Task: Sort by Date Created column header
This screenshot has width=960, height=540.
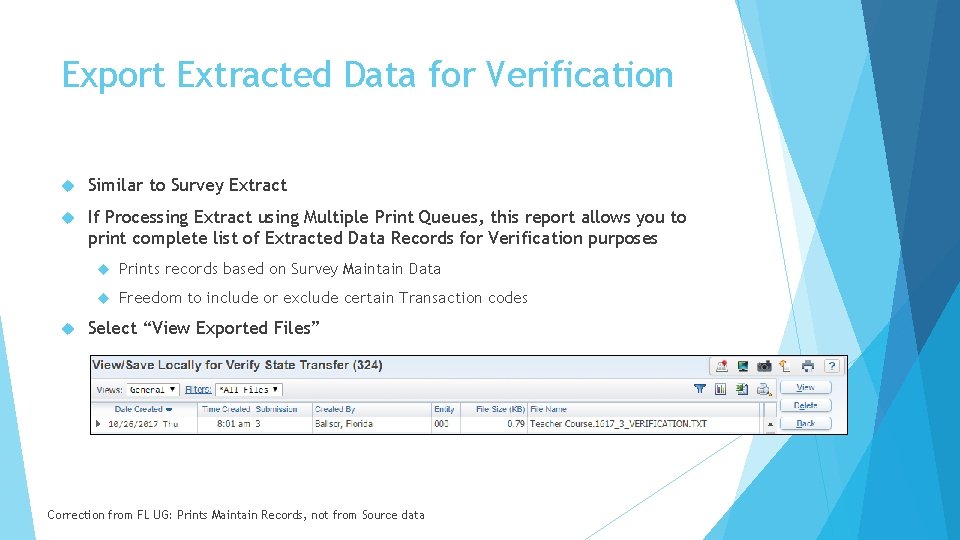Action: tap(143, 409)
